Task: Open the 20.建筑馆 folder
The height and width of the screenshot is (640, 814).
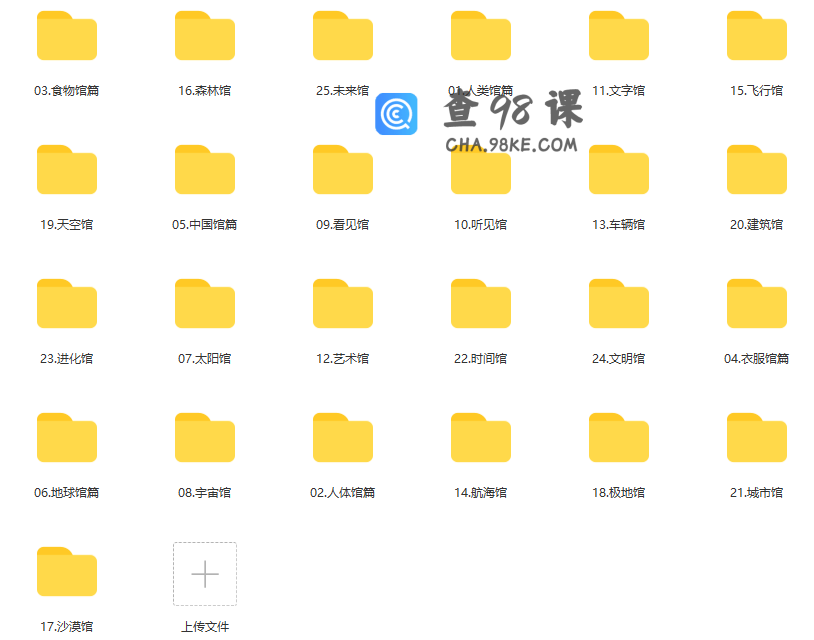Action: pos(756,170)
